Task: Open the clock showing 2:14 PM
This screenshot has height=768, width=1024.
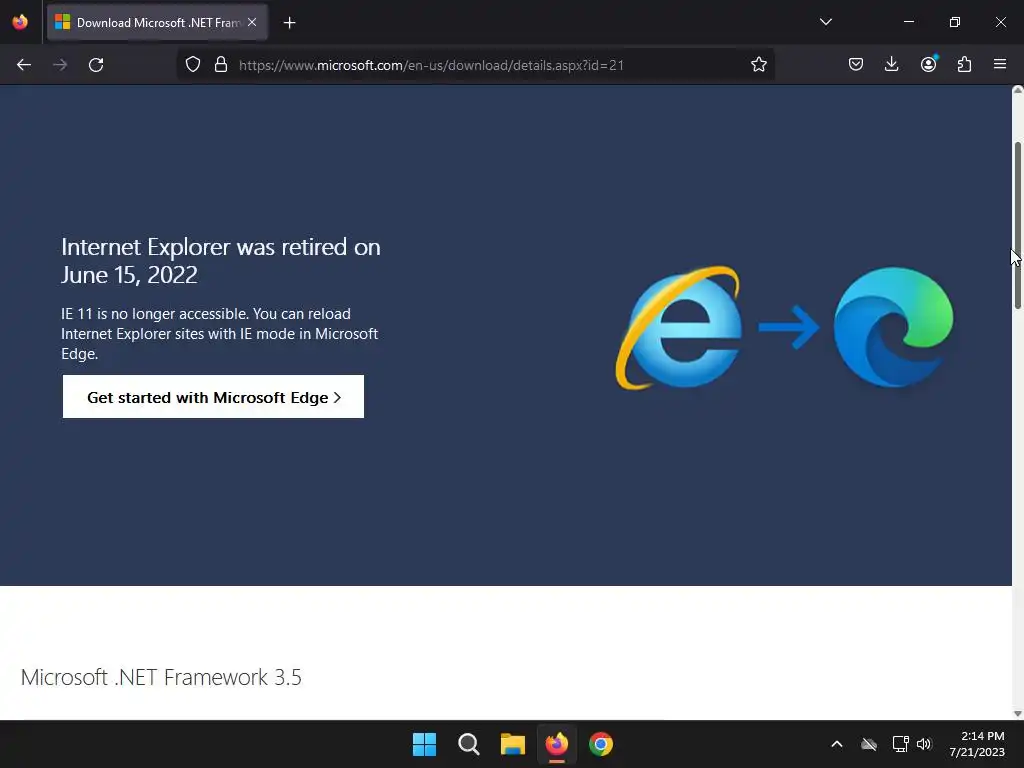Action: [x=976, y=744]
